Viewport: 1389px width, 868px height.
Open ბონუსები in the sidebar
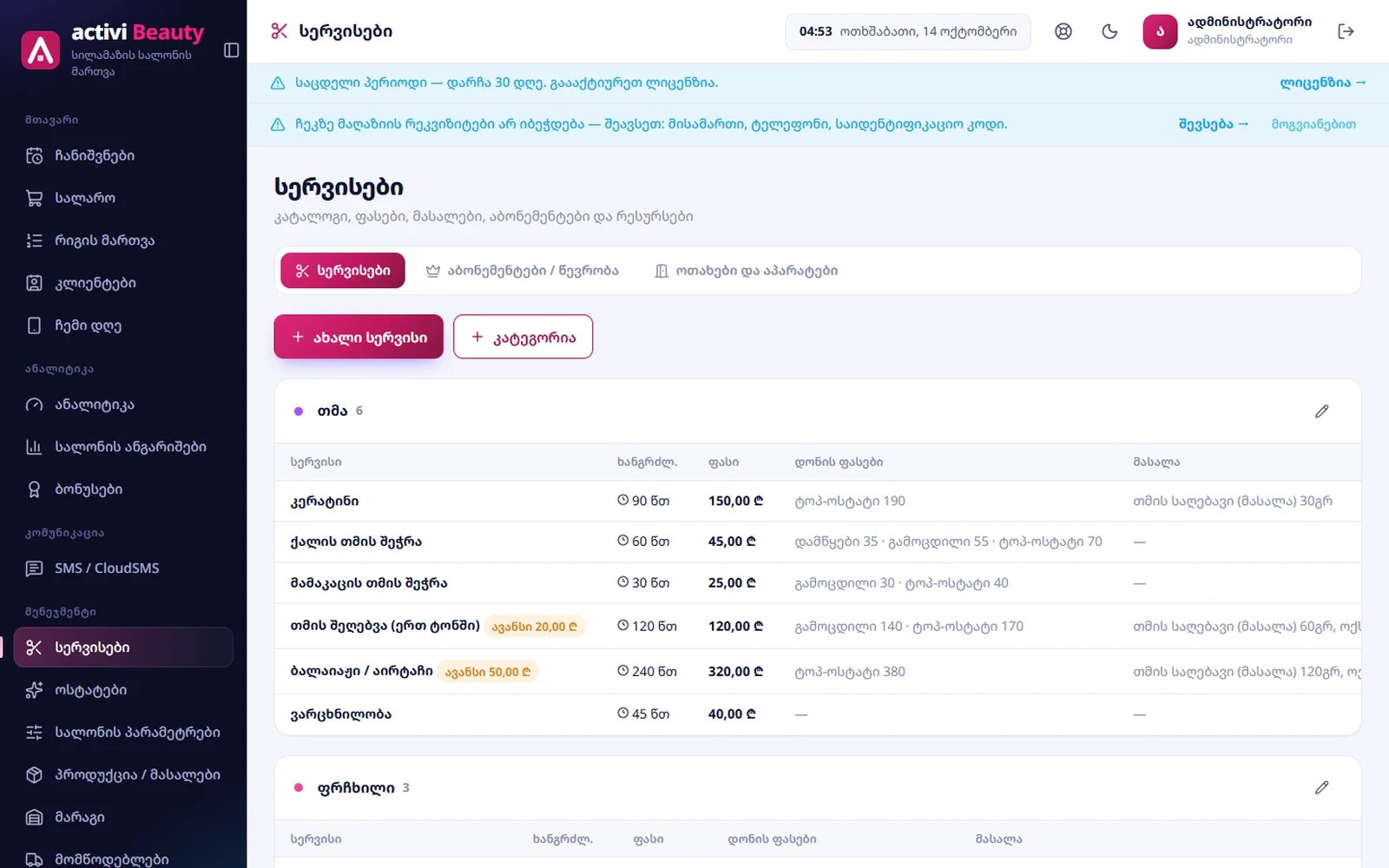(123, 490)
